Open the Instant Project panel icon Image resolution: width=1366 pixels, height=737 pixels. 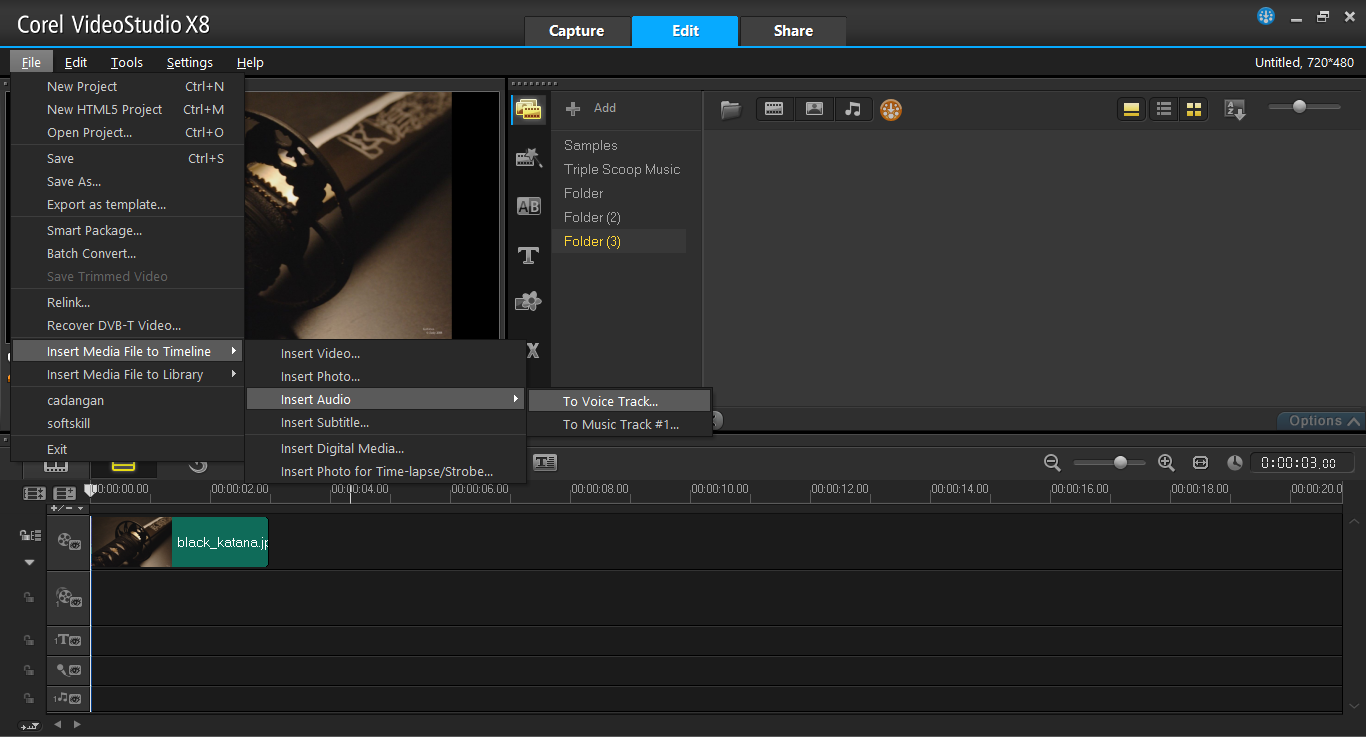(529, 158)
